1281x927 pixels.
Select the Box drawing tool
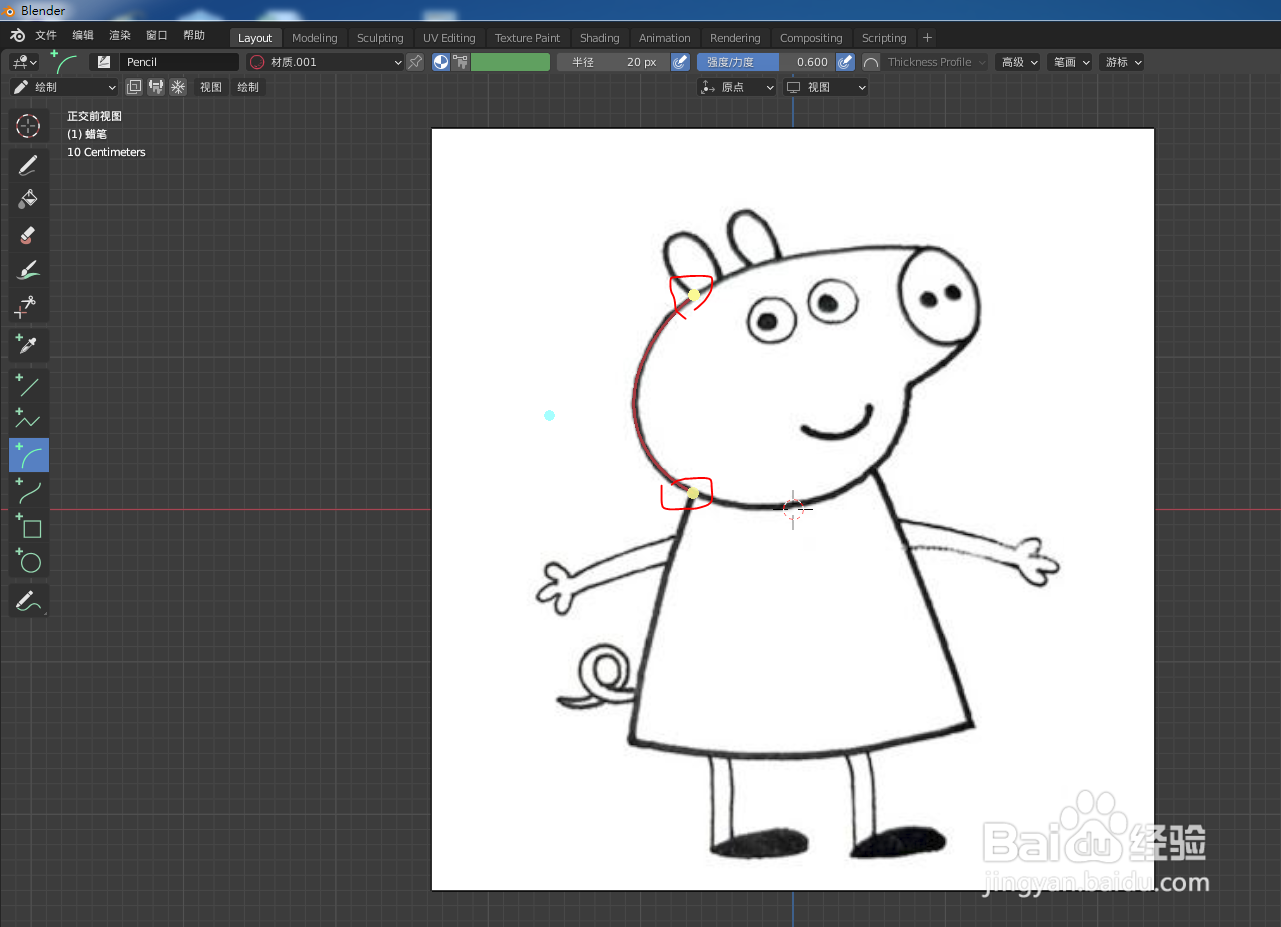(28, 527)
